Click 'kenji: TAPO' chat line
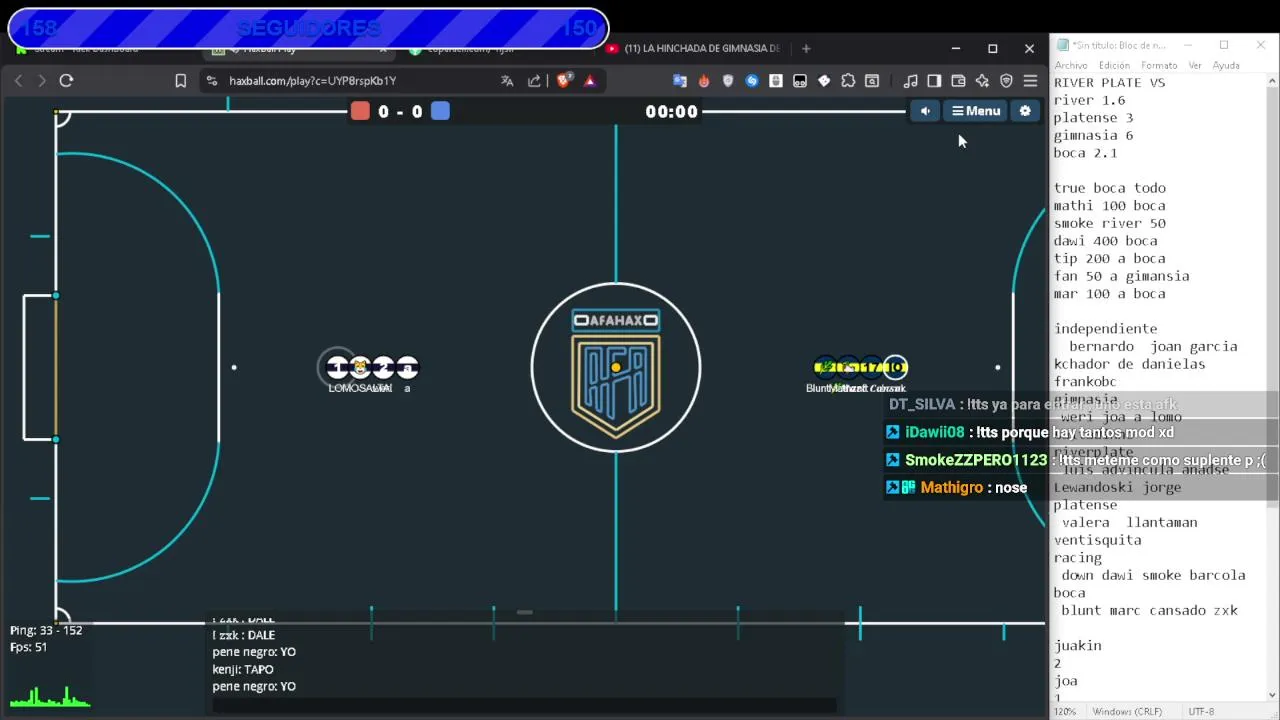 coord(243,669)
